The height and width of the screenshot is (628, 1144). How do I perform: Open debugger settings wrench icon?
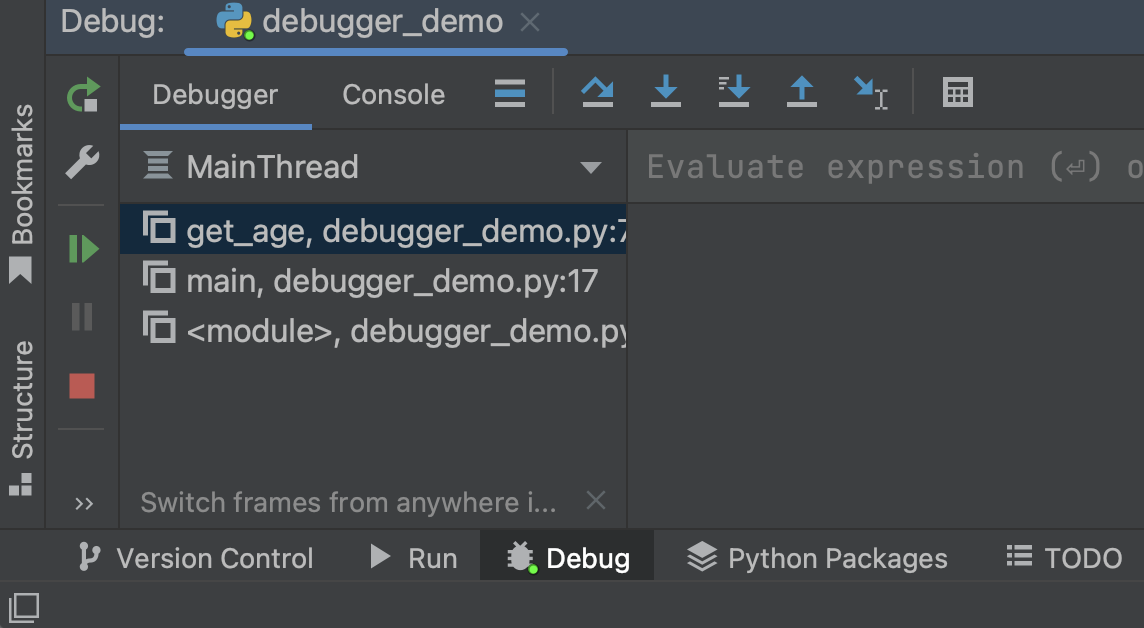tap(82, 162)
